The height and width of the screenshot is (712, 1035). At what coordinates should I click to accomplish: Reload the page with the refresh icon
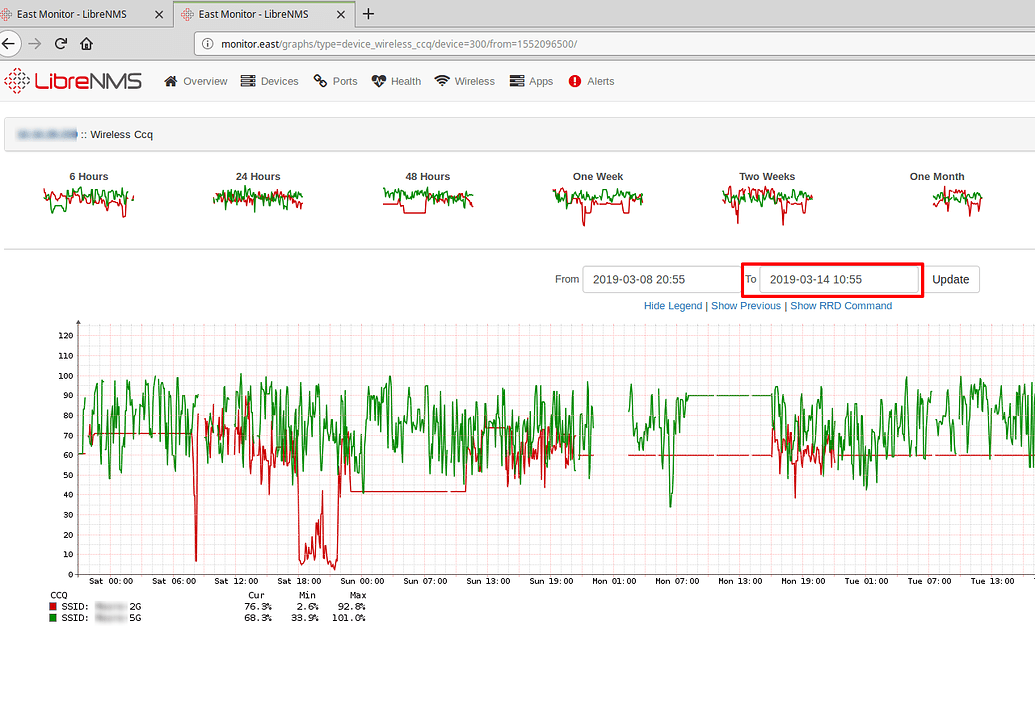(60, 43)
